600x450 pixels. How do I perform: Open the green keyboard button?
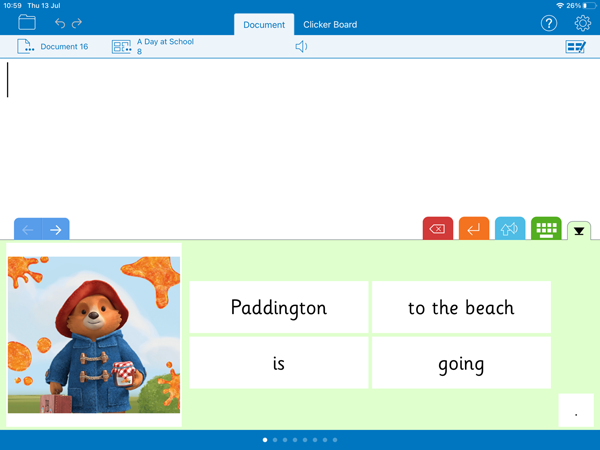pos(546,229)
